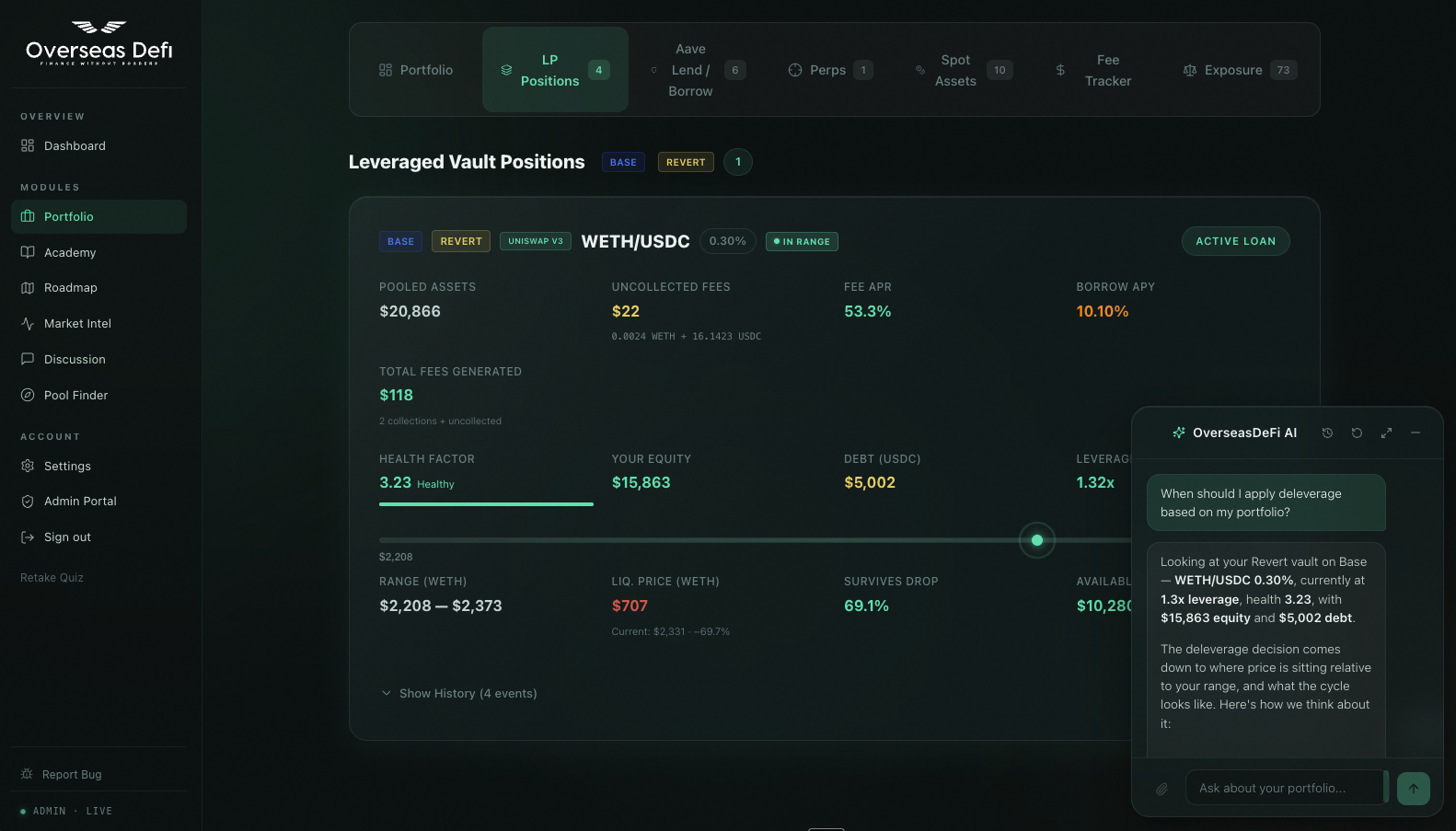The height and width of the screenshot is (831, 1456).
Task: Click the range value $2,208 — $2,373
Action: [441, 606]
